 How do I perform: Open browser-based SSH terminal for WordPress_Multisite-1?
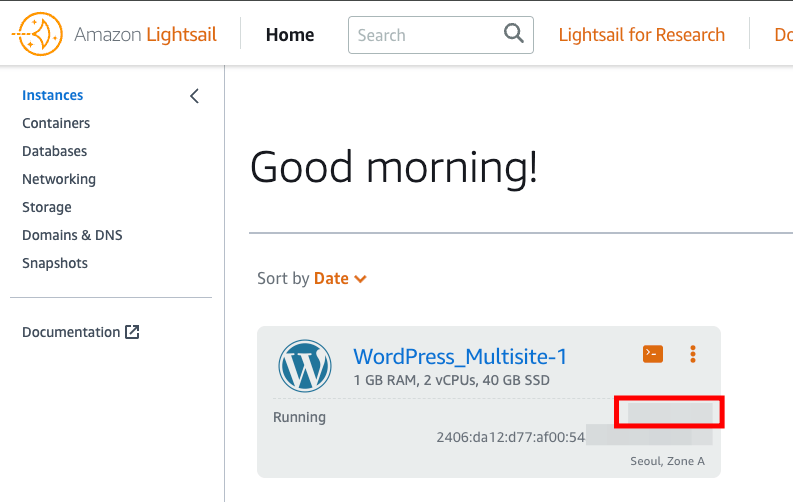click(x=652, y=354)
